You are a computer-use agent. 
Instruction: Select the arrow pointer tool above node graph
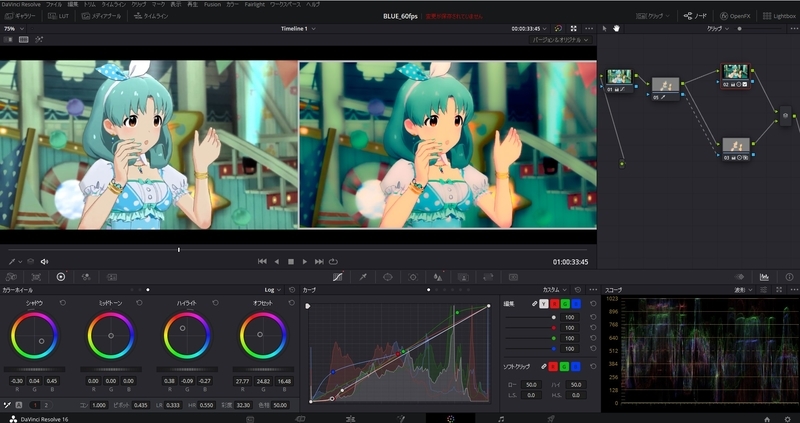[605, 29]
